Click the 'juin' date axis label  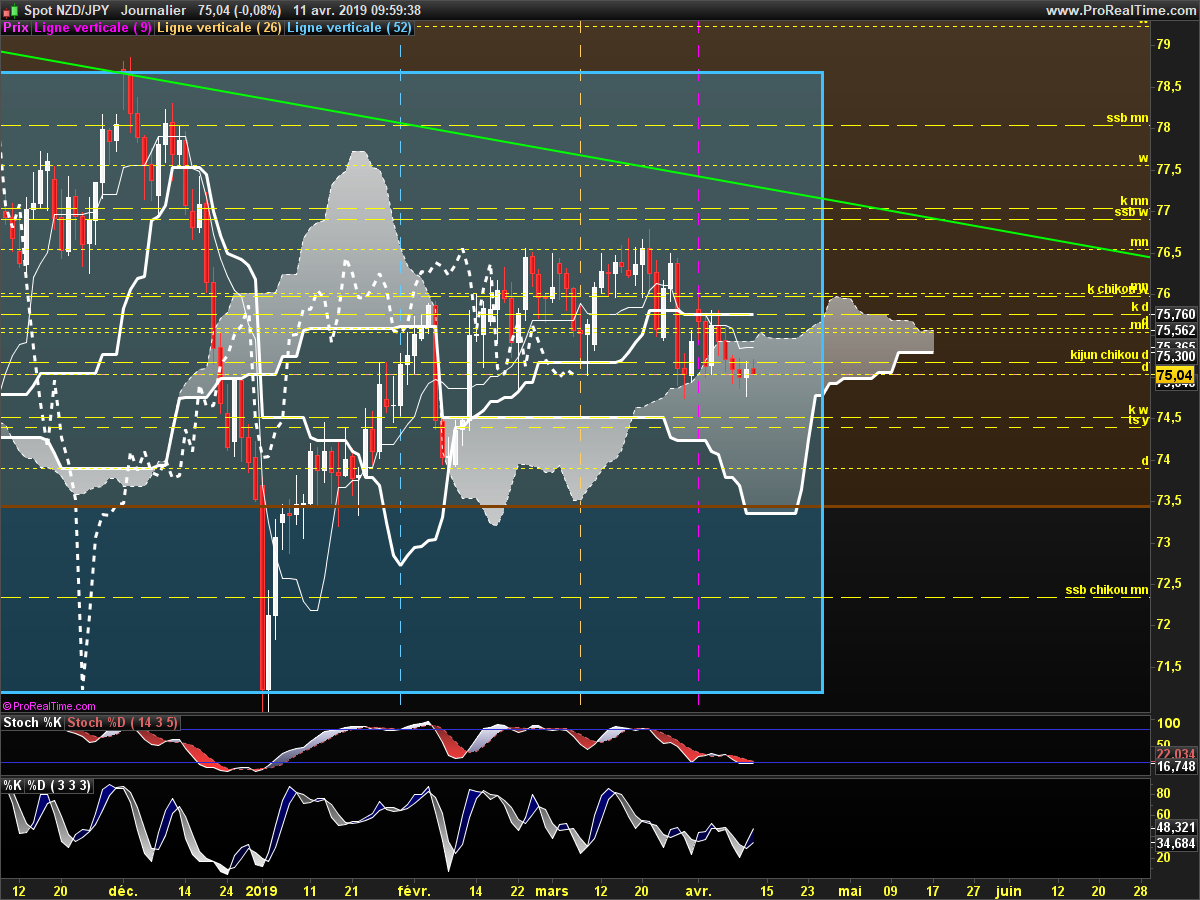pyautogui.click(x=1009, y=890)
